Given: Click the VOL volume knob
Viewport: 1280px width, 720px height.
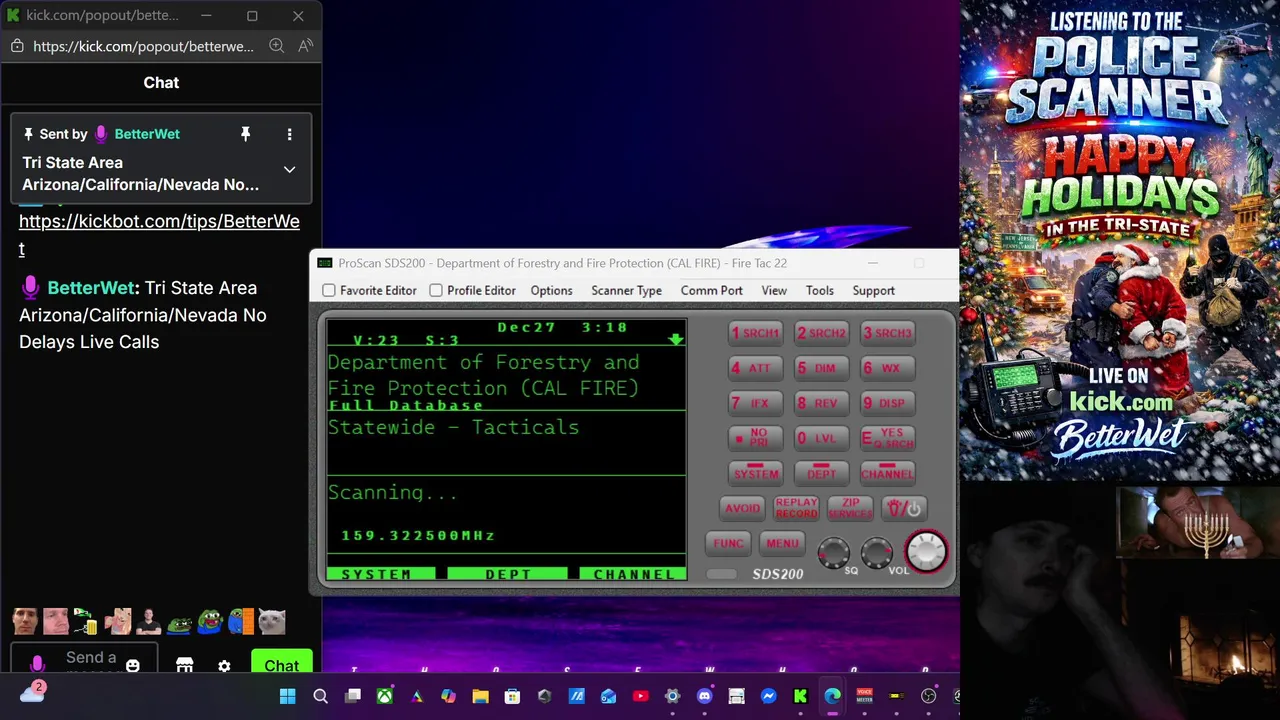Looking at the screenshot, I should point(877,552).
